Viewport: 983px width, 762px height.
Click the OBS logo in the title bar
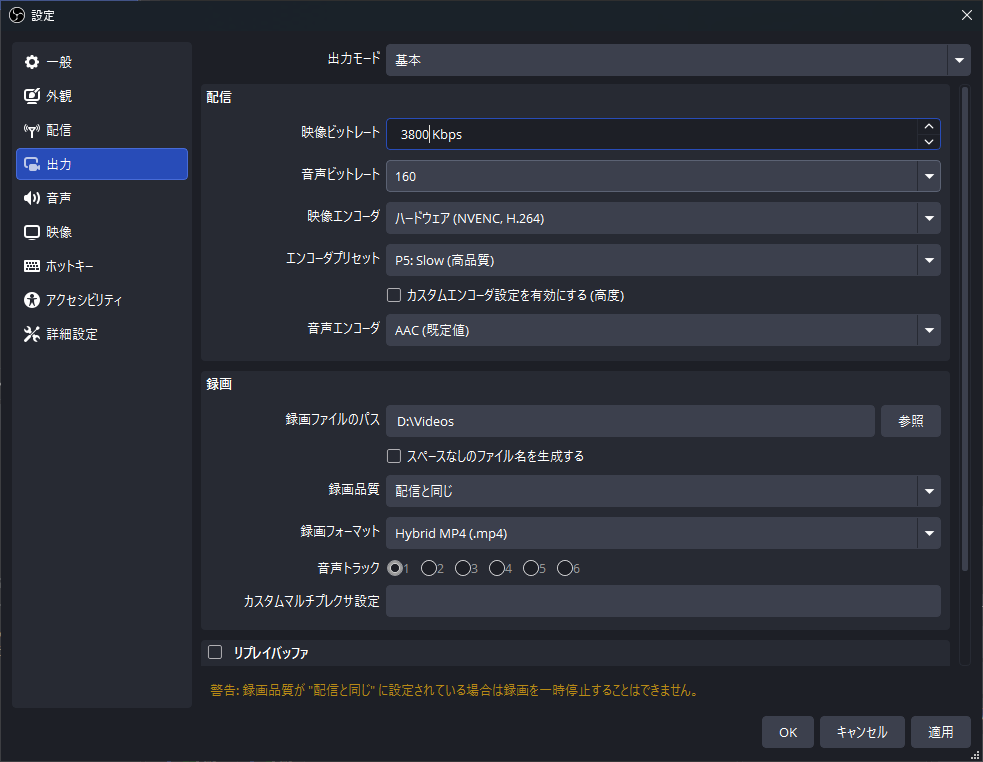tap(16, 15)
